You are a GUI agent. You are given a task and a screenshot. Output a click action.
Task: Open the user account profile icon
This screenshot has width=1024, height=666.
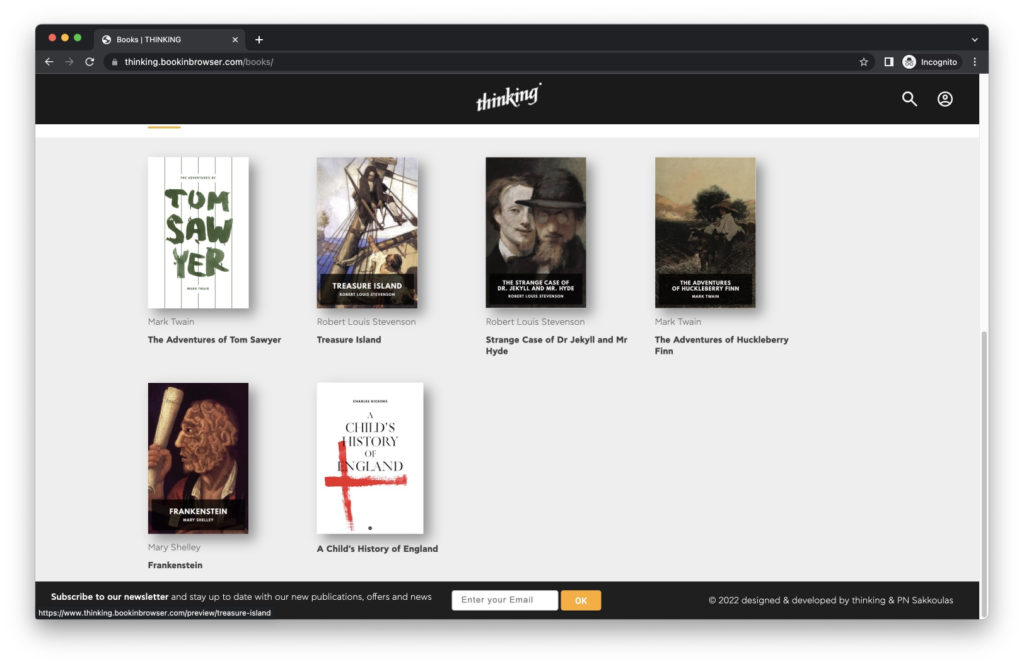pos(944,99)
